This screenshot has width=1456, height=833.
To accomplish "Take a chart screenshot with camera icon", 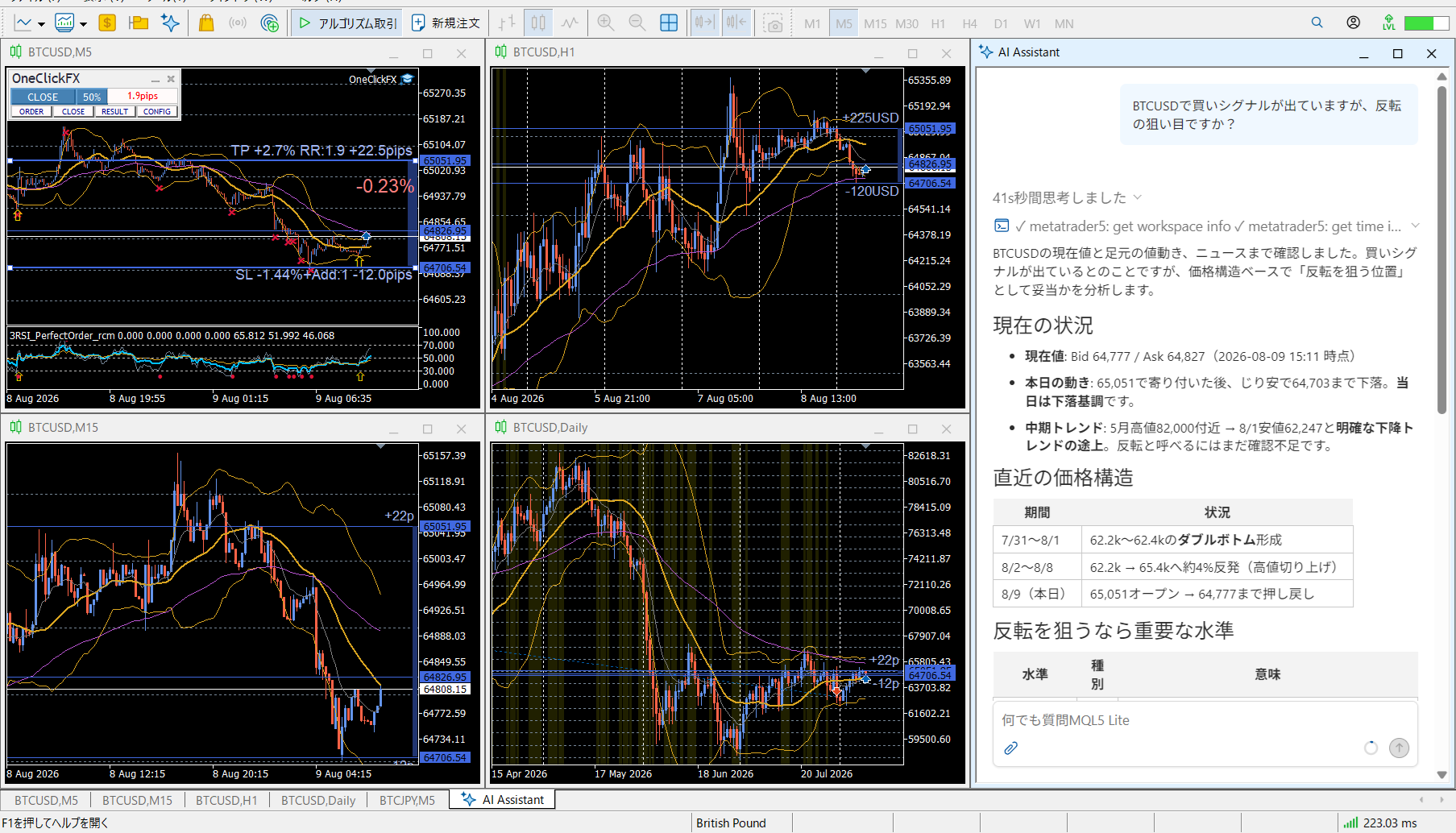I will [x=774, y=23].
